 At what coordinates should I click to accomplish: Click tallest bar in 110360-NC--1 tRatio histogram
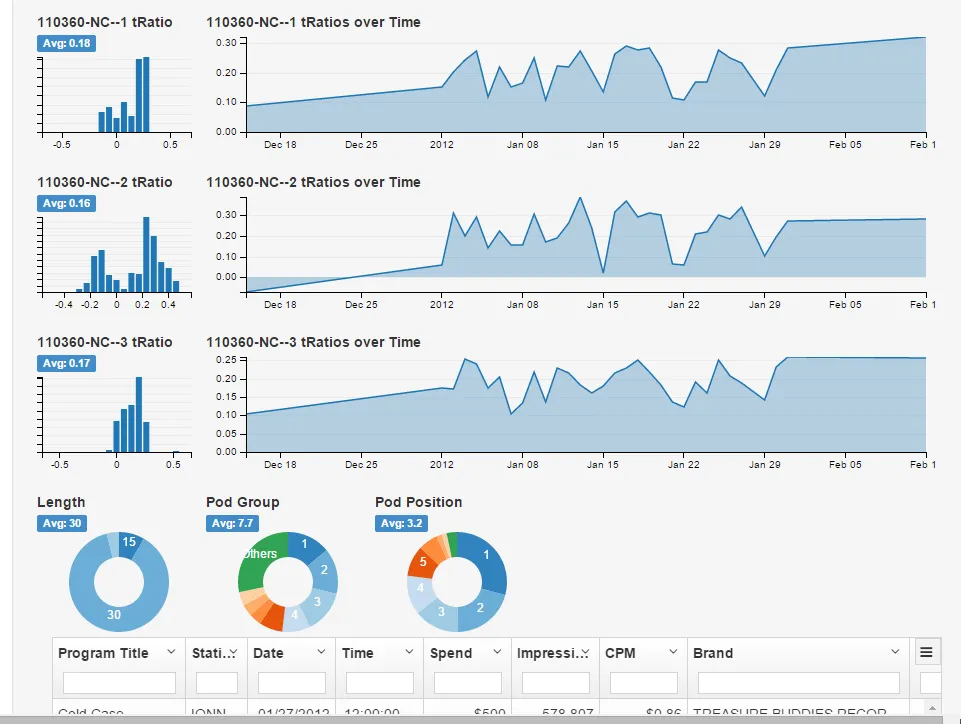pos(146,95)
